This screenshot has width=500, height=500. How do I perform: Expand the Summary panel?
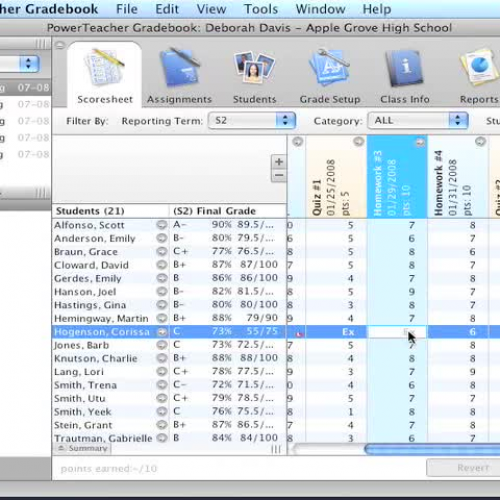pos(82,449)
